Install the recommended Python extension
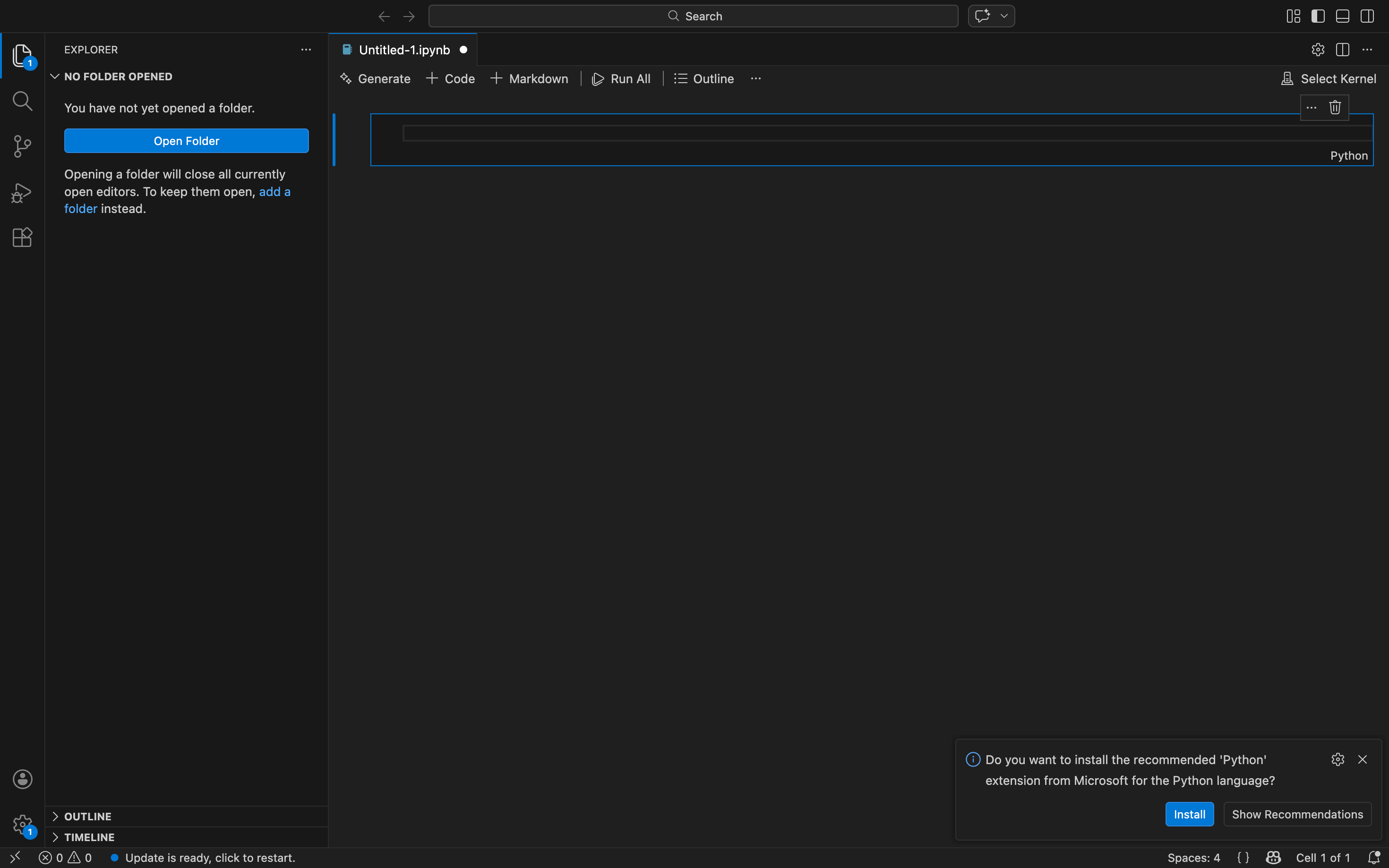1389x868 pixels. [1189, 814]
